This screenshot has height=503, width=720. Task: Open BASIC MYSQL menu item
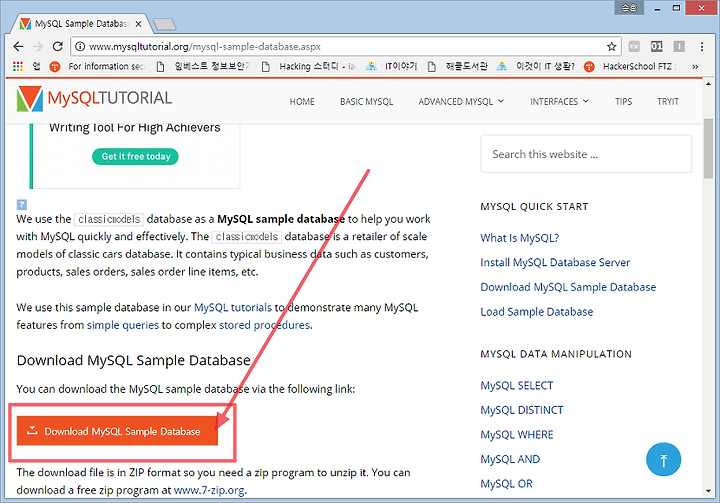coord(366,102)
